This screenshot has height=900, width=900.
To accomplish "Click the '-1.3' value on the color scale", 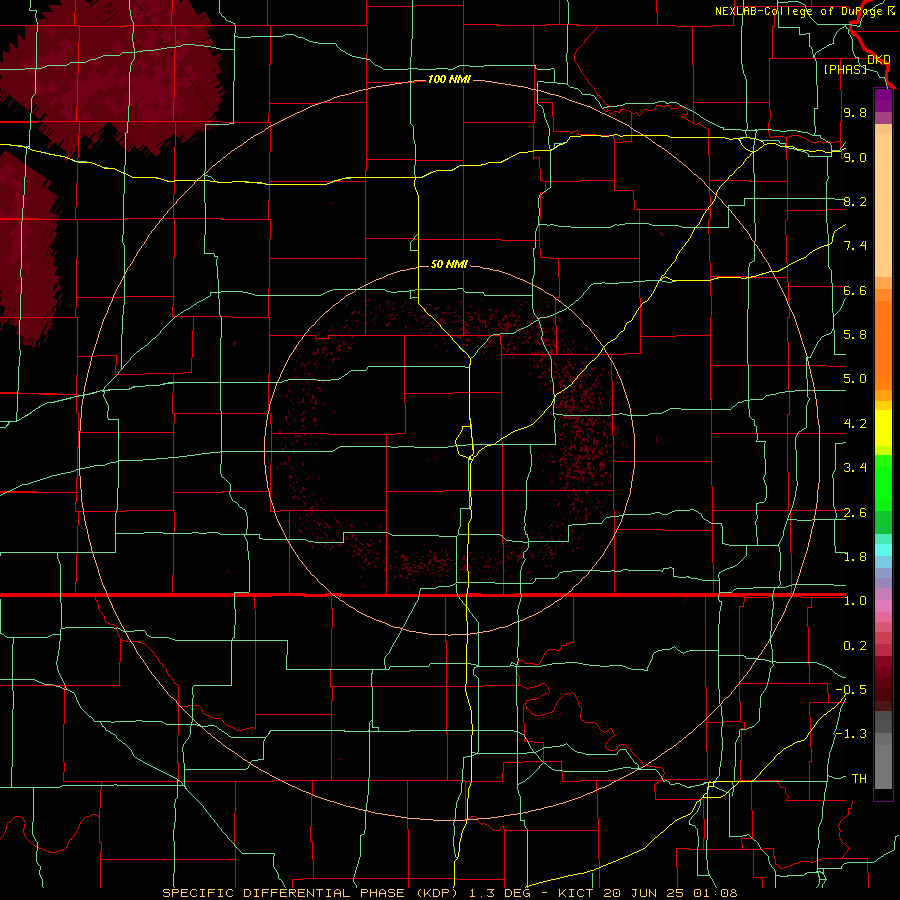I will point(851,734).
